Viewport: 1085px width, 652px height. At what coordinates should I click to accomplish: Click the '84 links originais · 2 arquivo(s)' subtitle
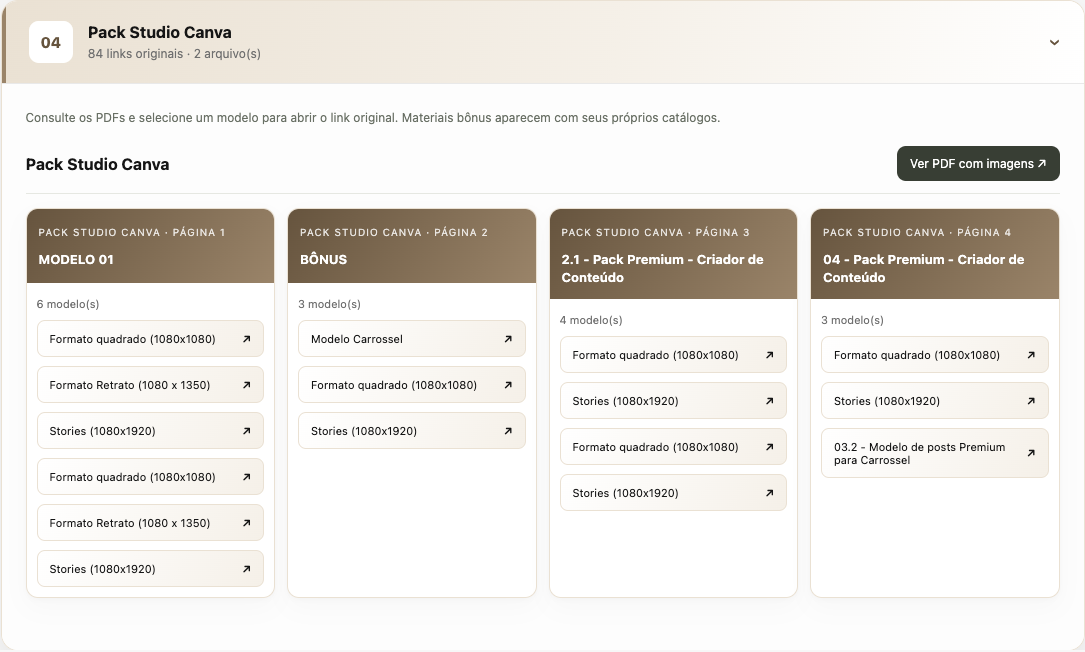point(174,54)
